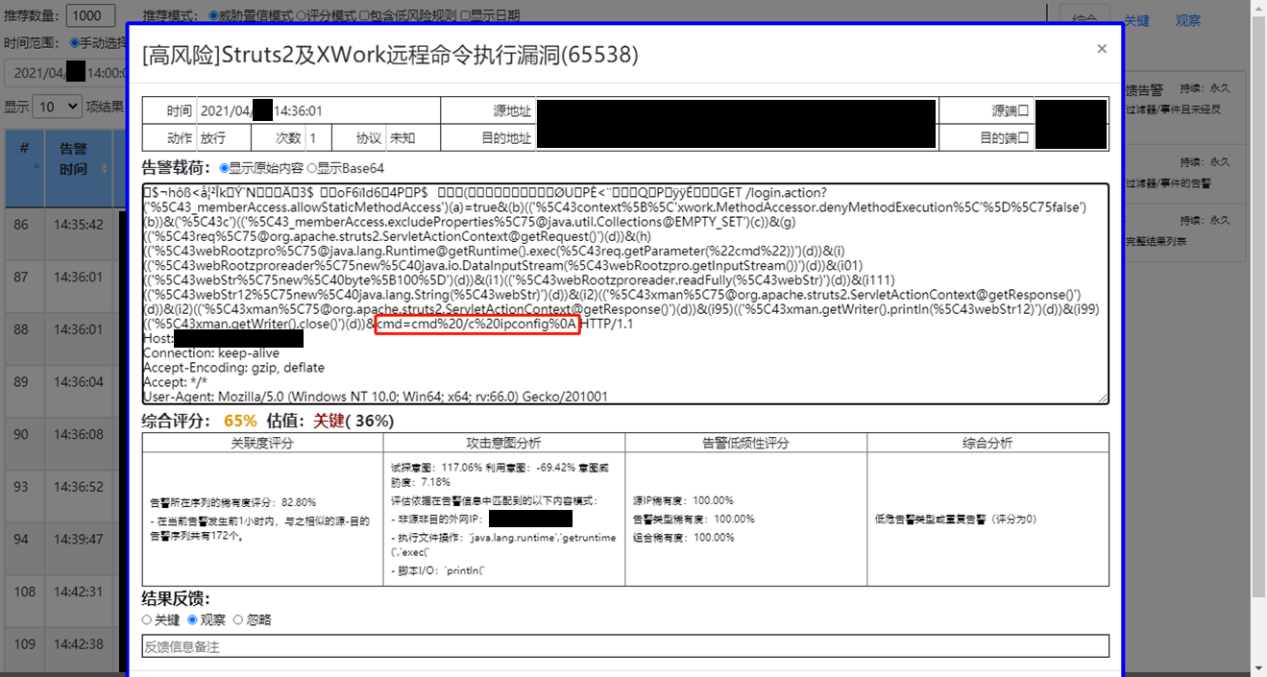Image resolution: width=1267 pixels, height=677 pixels.
Task: Click inside the alert payload text area
Action: [x=625, y=293]
